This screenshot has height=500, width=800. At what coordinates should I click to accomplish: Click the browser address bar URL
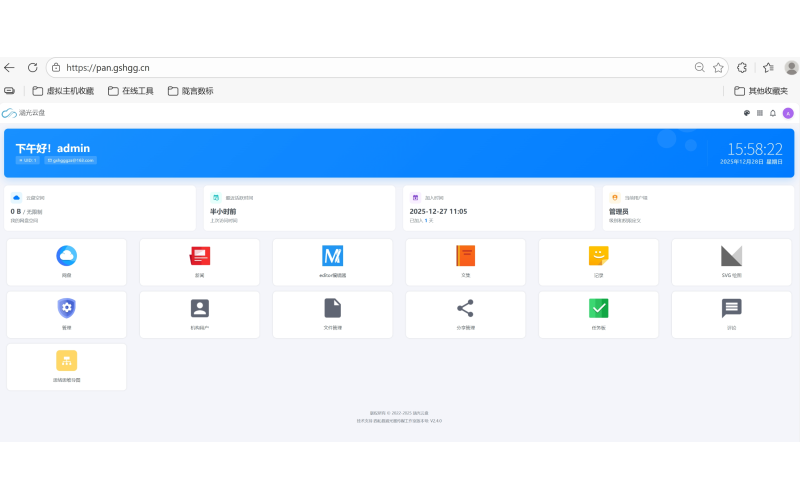pos(300,68)
